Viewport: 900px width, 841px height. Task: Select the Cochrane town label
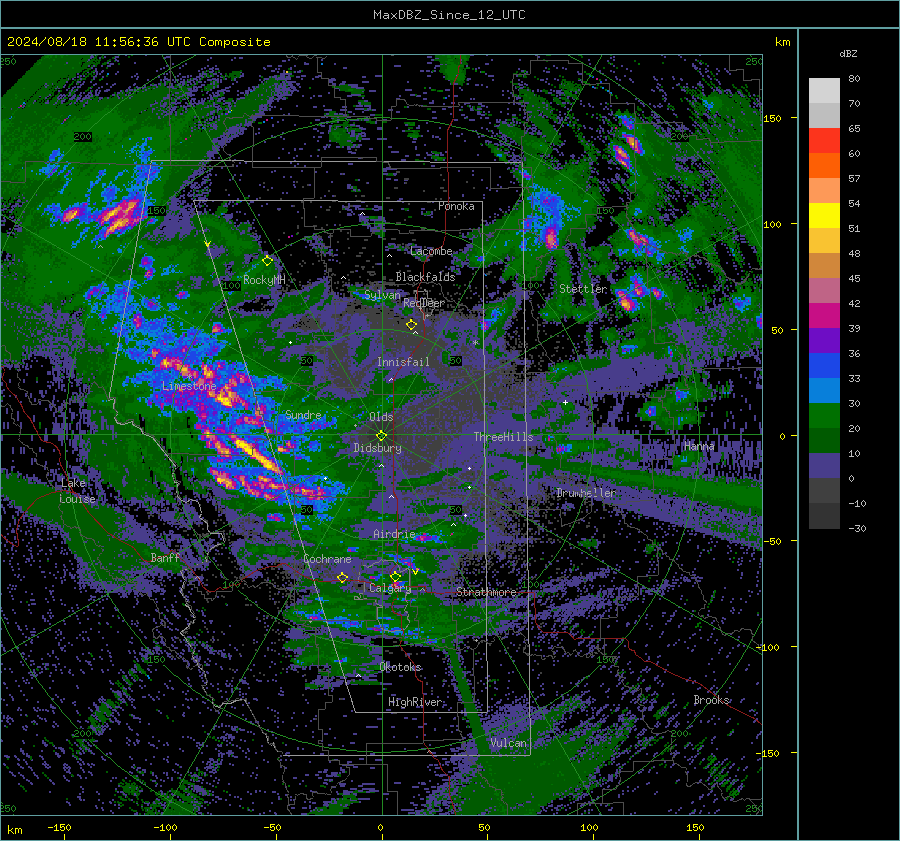(327, 559)
